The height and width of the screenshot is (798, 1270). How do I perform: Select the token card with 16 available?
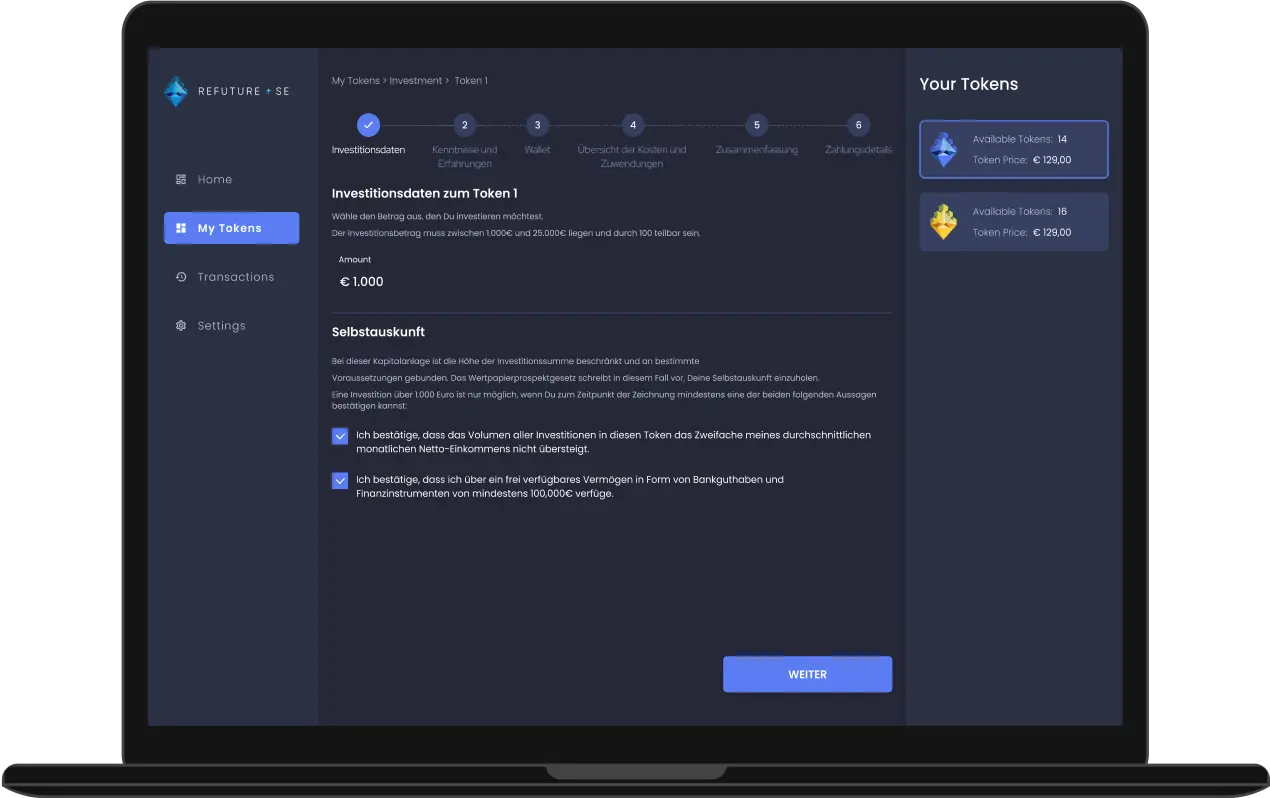click(1013, 222)
